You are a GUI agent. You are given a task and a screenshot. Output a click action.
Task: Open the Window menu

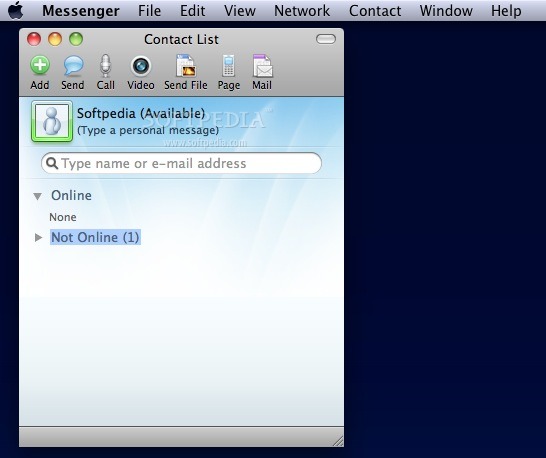coord(446,11)
